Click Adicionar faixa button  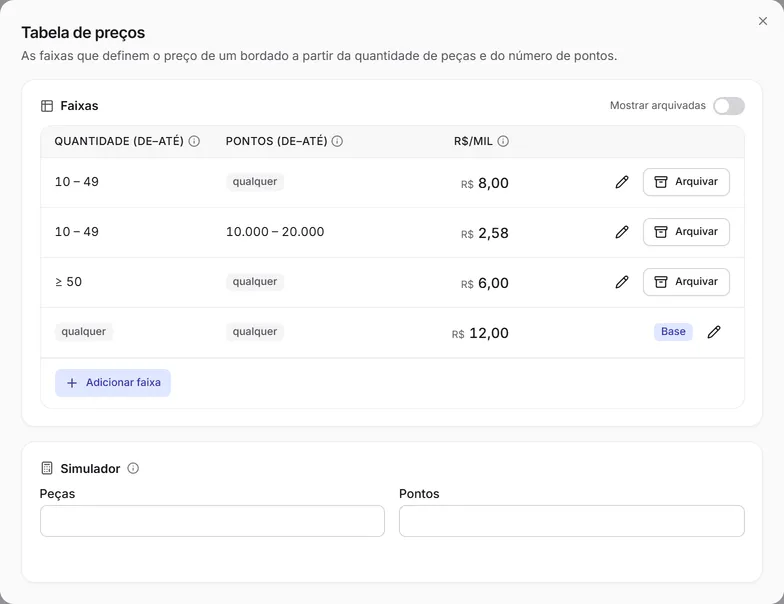[x=113, y=383]
